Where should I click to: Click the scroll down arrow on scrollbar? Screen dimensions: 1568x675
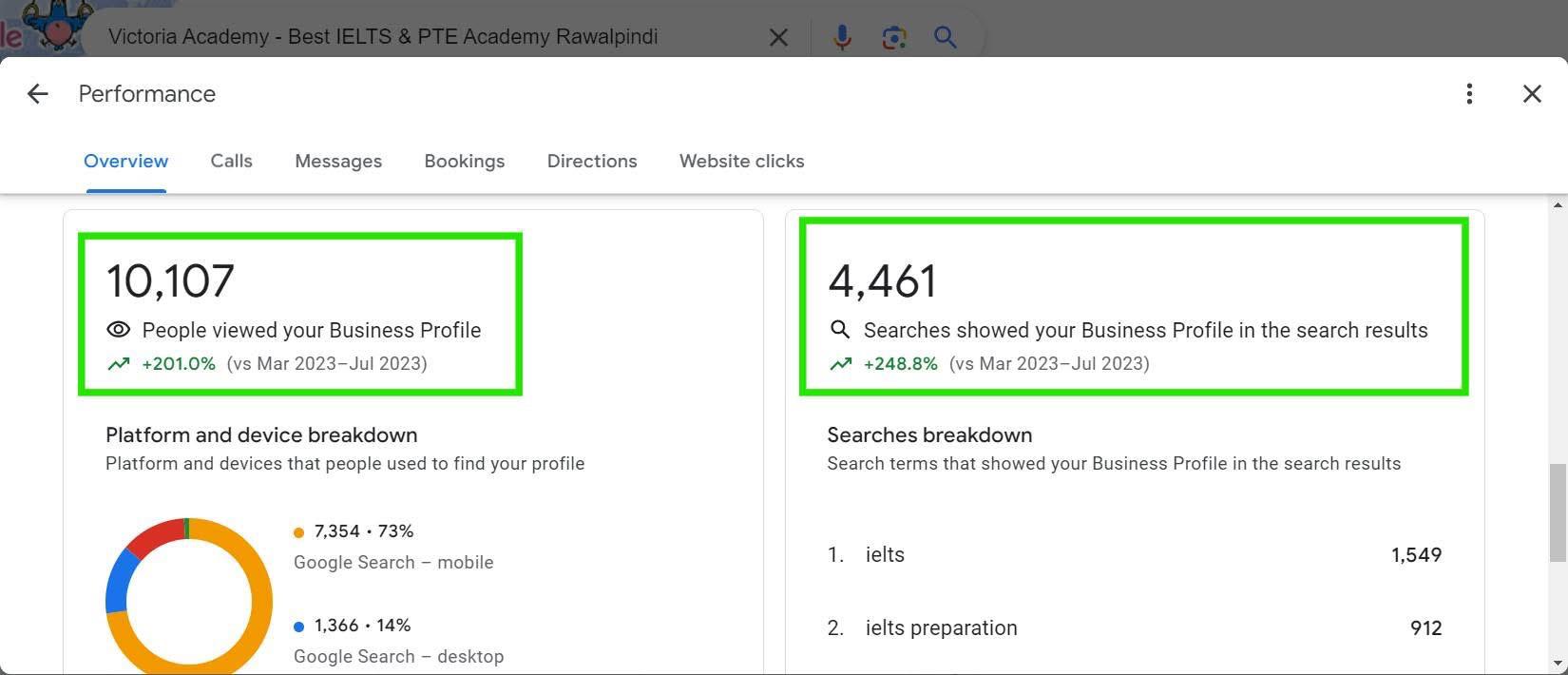point(1558,663)
